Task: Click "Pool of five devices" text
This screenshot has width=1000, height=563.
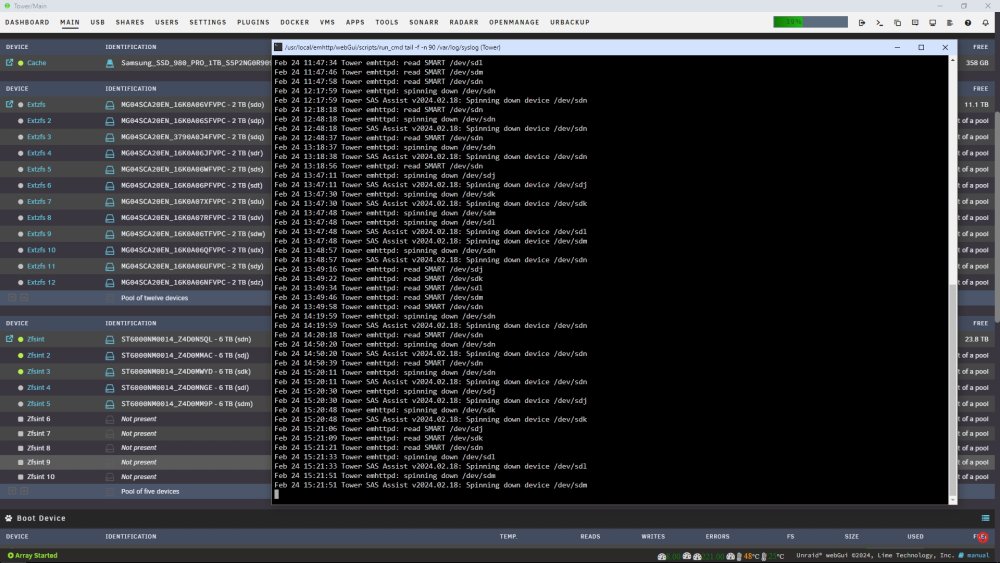Action: [x=150, y=492]
